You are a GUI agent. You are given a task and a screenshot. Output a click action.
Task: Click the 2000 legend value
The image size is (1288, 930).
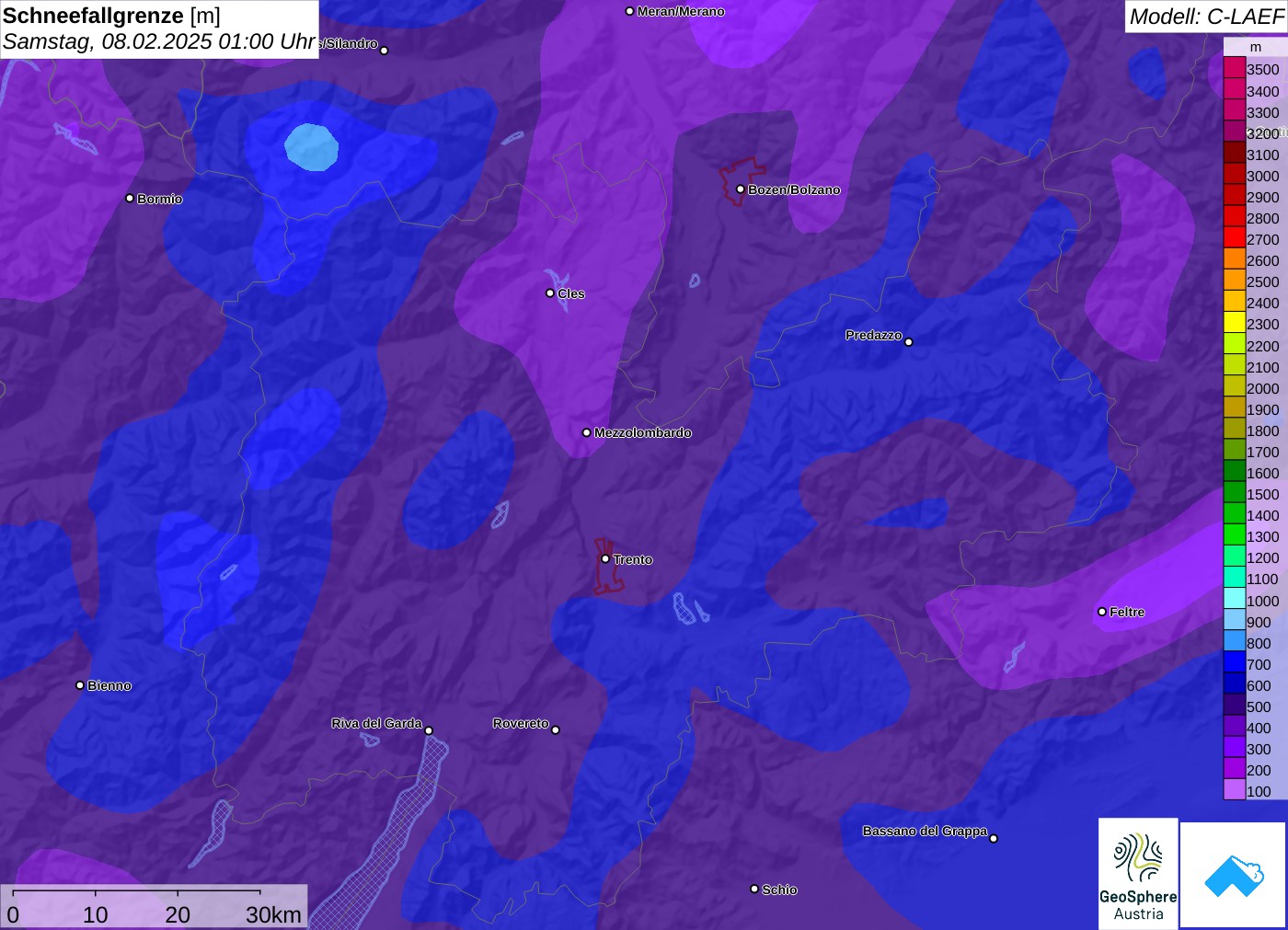(1262, 388)
